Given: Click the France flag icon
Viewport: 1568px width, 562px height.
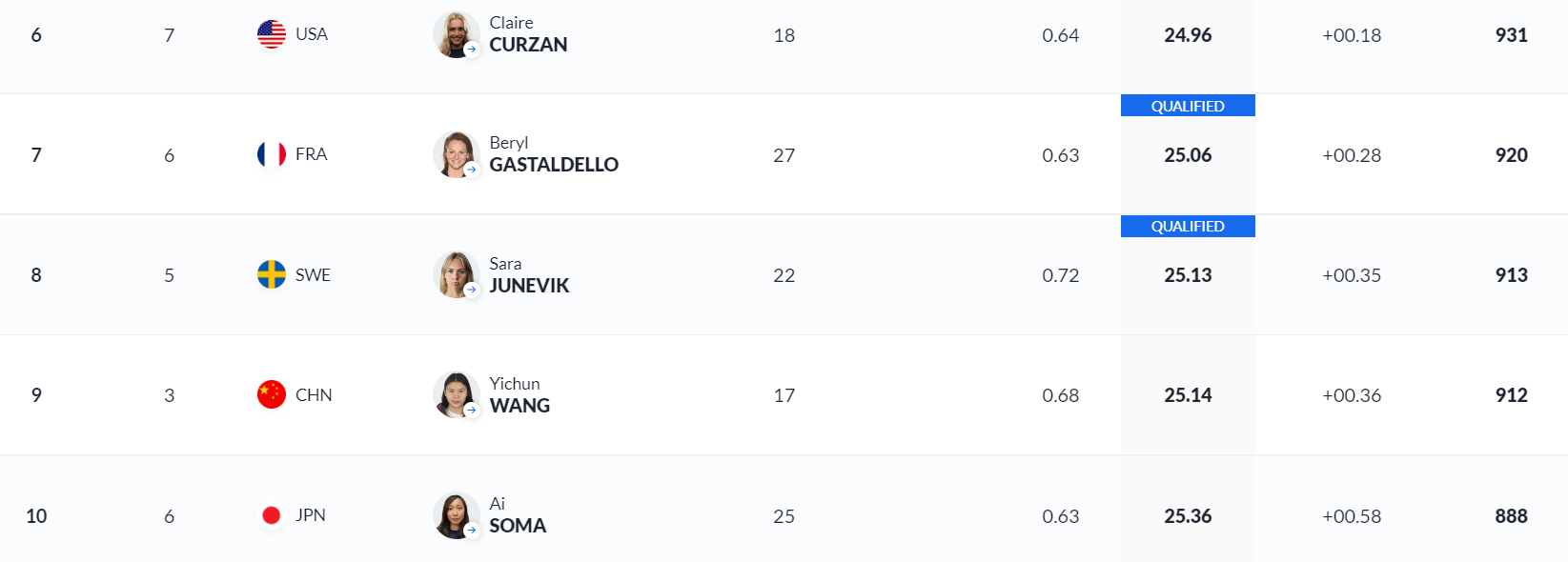Looking at the screenshot, I should tap(272, 154).
